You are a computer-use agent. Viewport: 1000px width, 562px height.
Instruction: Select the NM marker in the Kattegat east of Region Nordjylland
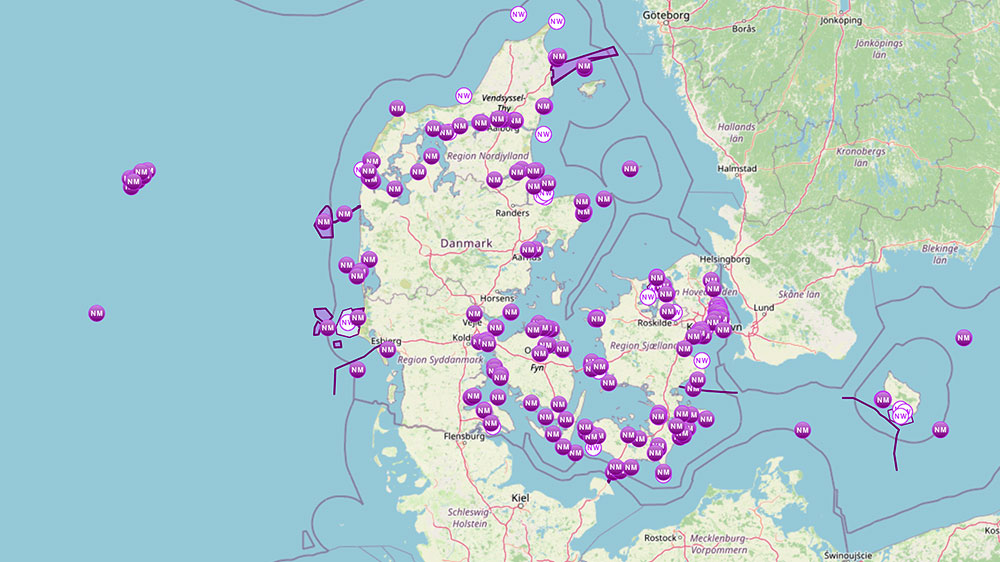click(630, 169)
